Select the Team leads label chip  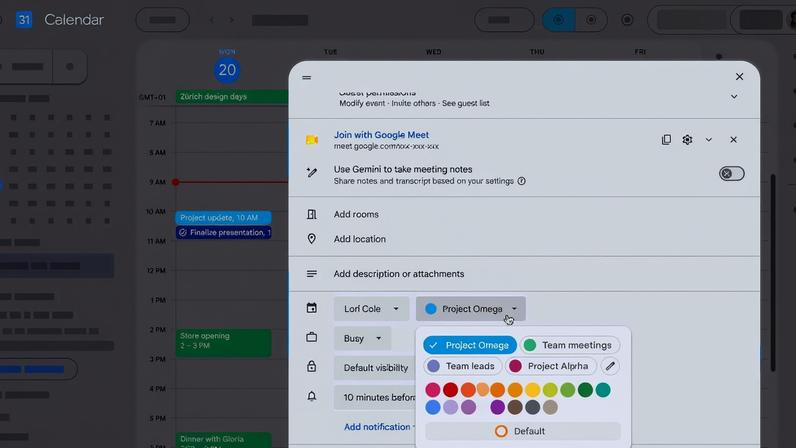click(x=462, y=366)
